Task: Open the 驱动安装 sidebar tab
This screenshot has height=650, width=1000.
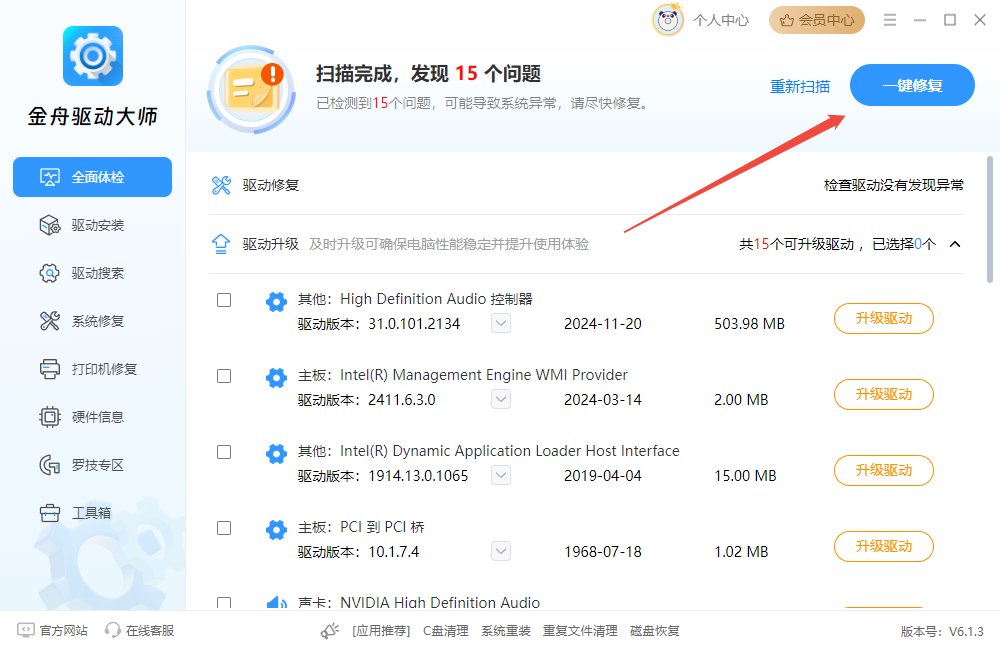Action: click(x=92, y=225)
